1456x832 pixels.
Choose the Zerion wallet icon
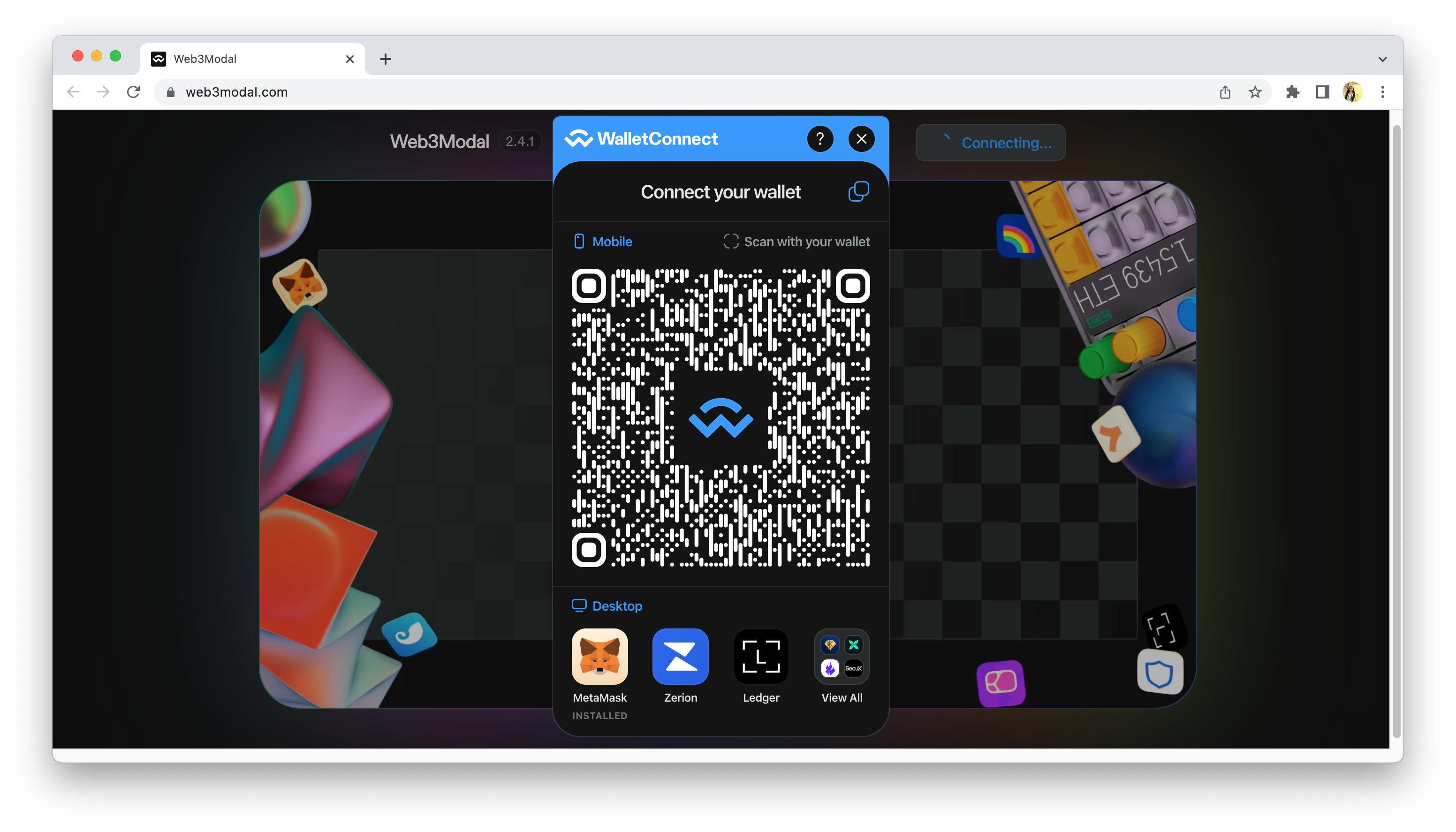click(x=680, y=657)
